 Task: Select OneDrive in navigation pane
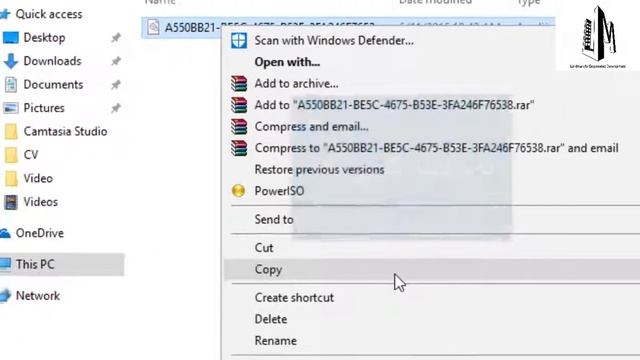click(40, 233)
